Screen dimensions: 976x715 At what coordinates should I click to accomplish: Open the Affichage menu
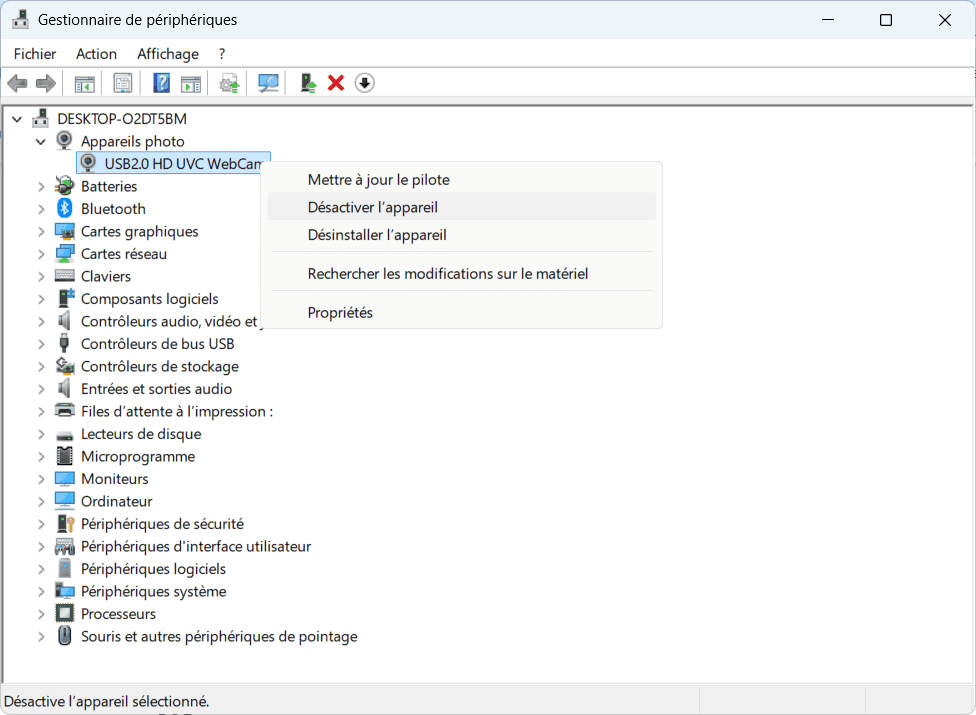(168, 54)
